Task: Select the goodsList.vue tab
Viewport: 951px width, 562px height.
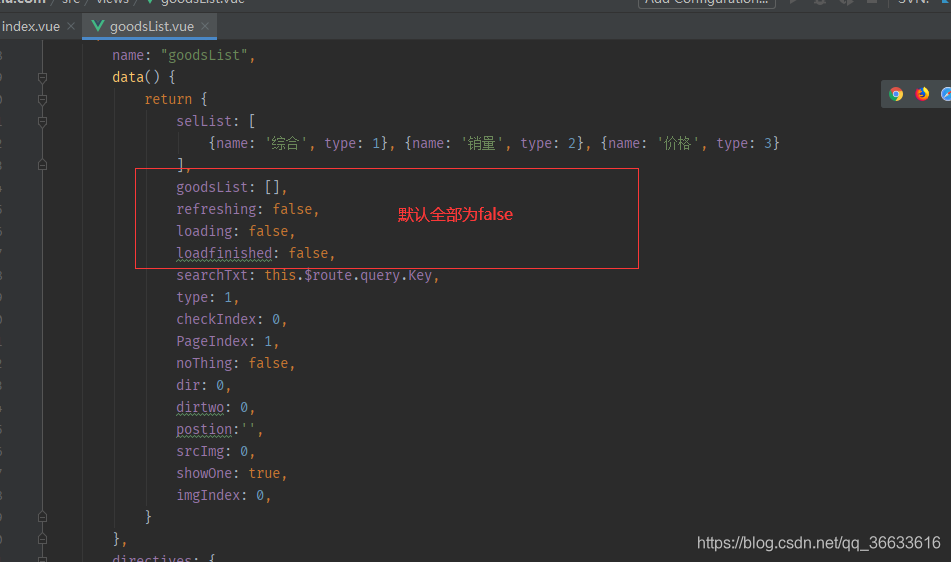Action: tap(152, 27)
